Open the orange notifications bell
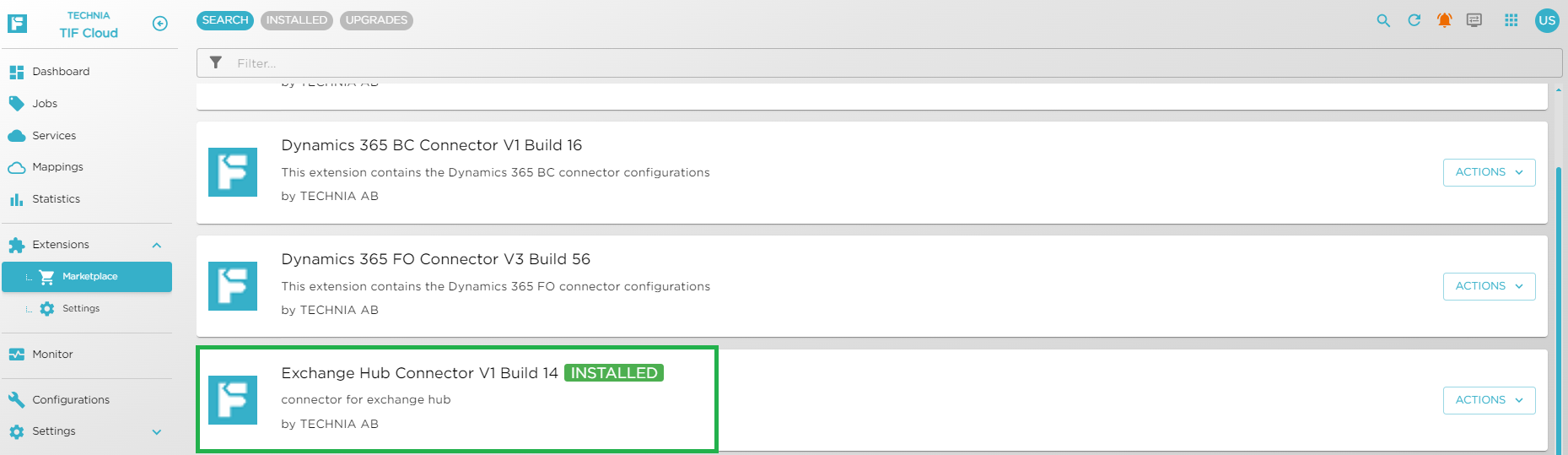Viewport: 1568px width, 455px height. coord(1445,20)
